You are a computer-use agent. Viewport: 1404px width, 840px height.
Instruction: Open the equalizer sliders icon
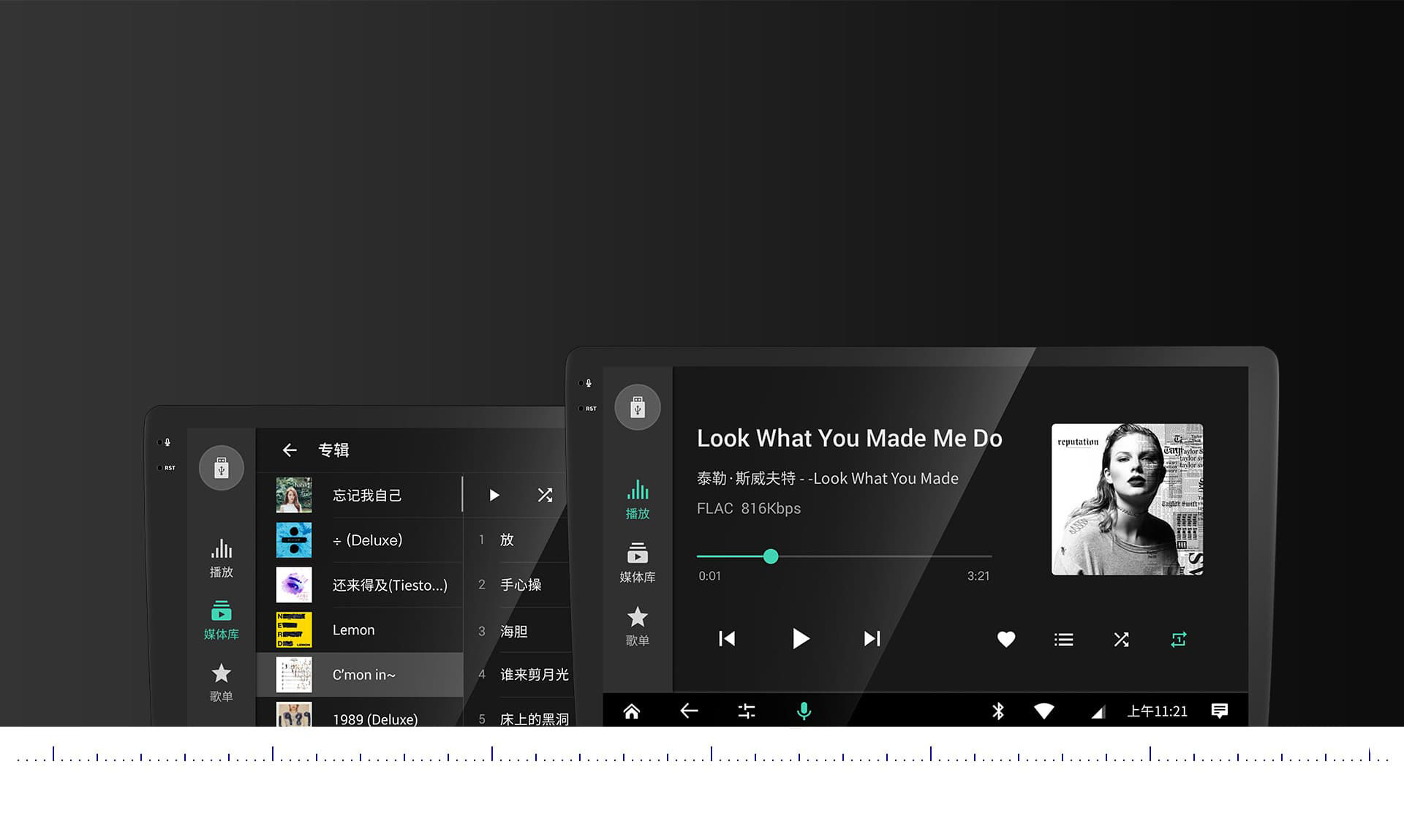(x=747, y=711)
